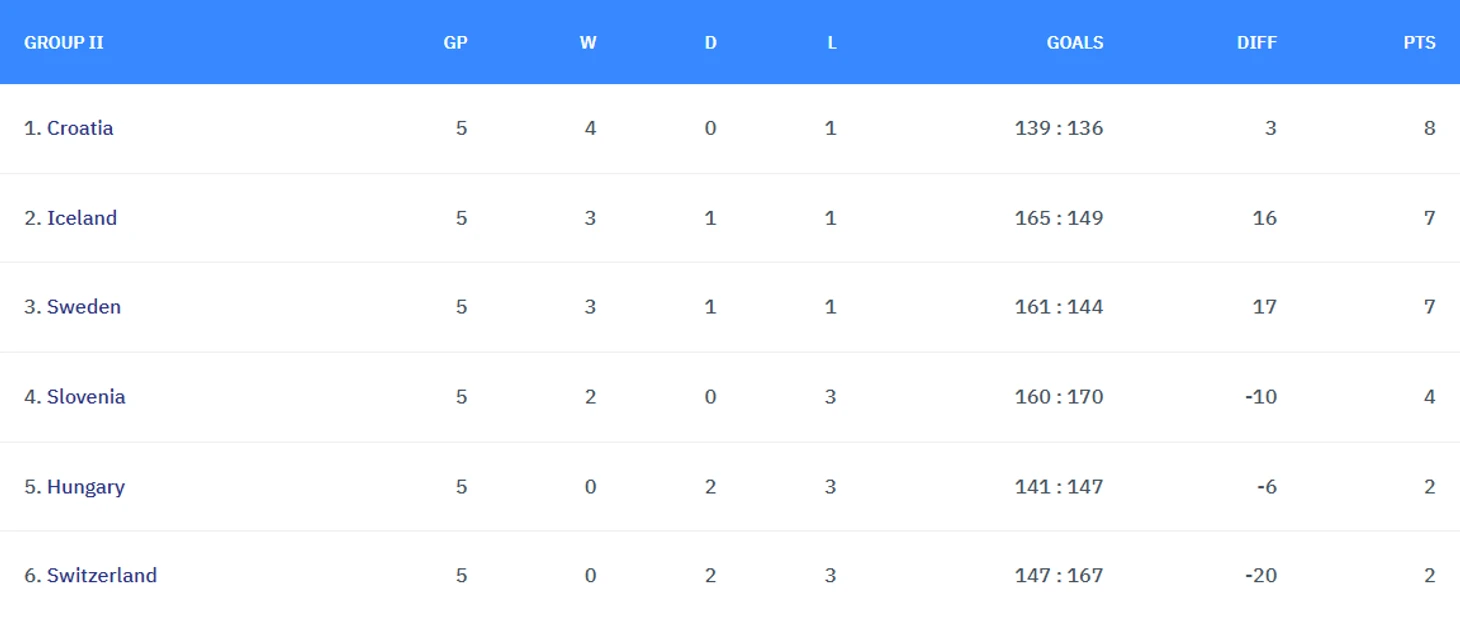
Task: Click Croatia's points total of 8
Action: pos(1430,128)
